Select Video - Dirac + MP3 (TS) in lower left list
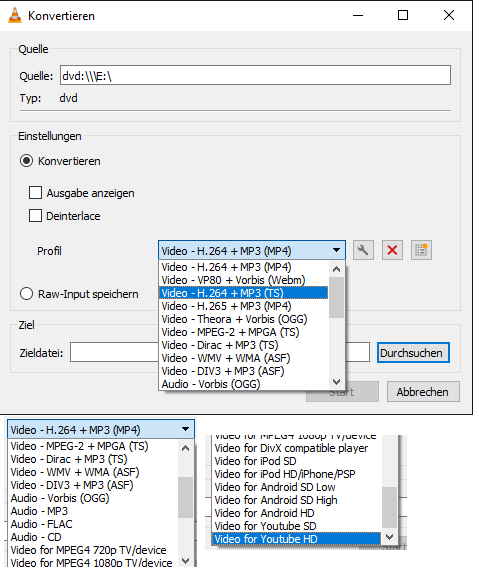479x579 pixels. [x=93, y=459]
